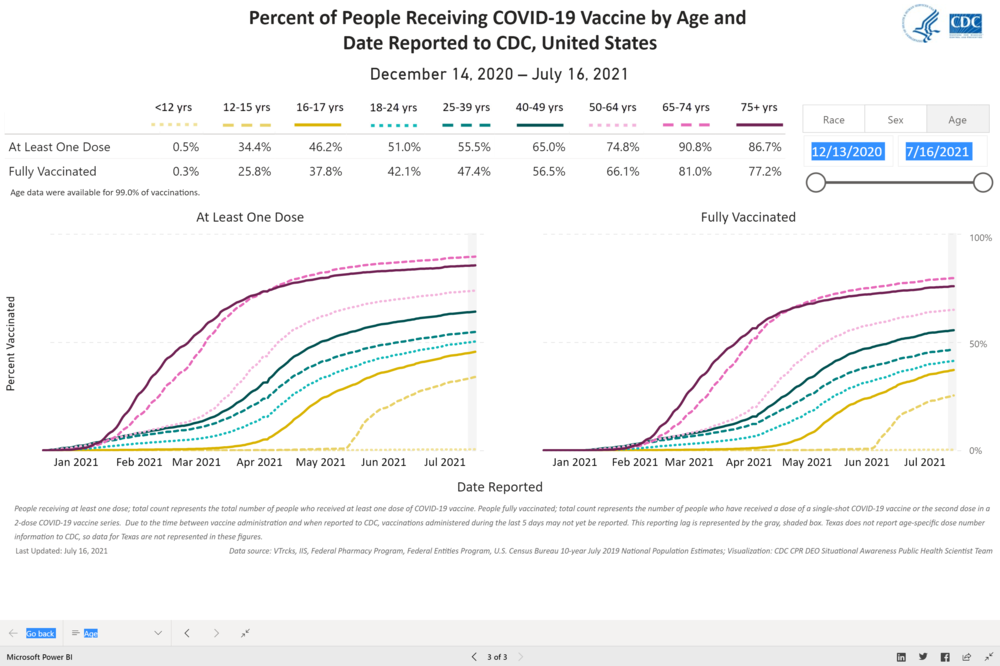Go to the previous page in the toolbar
Image resolution: width=1000 pixels, height=666 pixels.
click(x=186, y=633)
